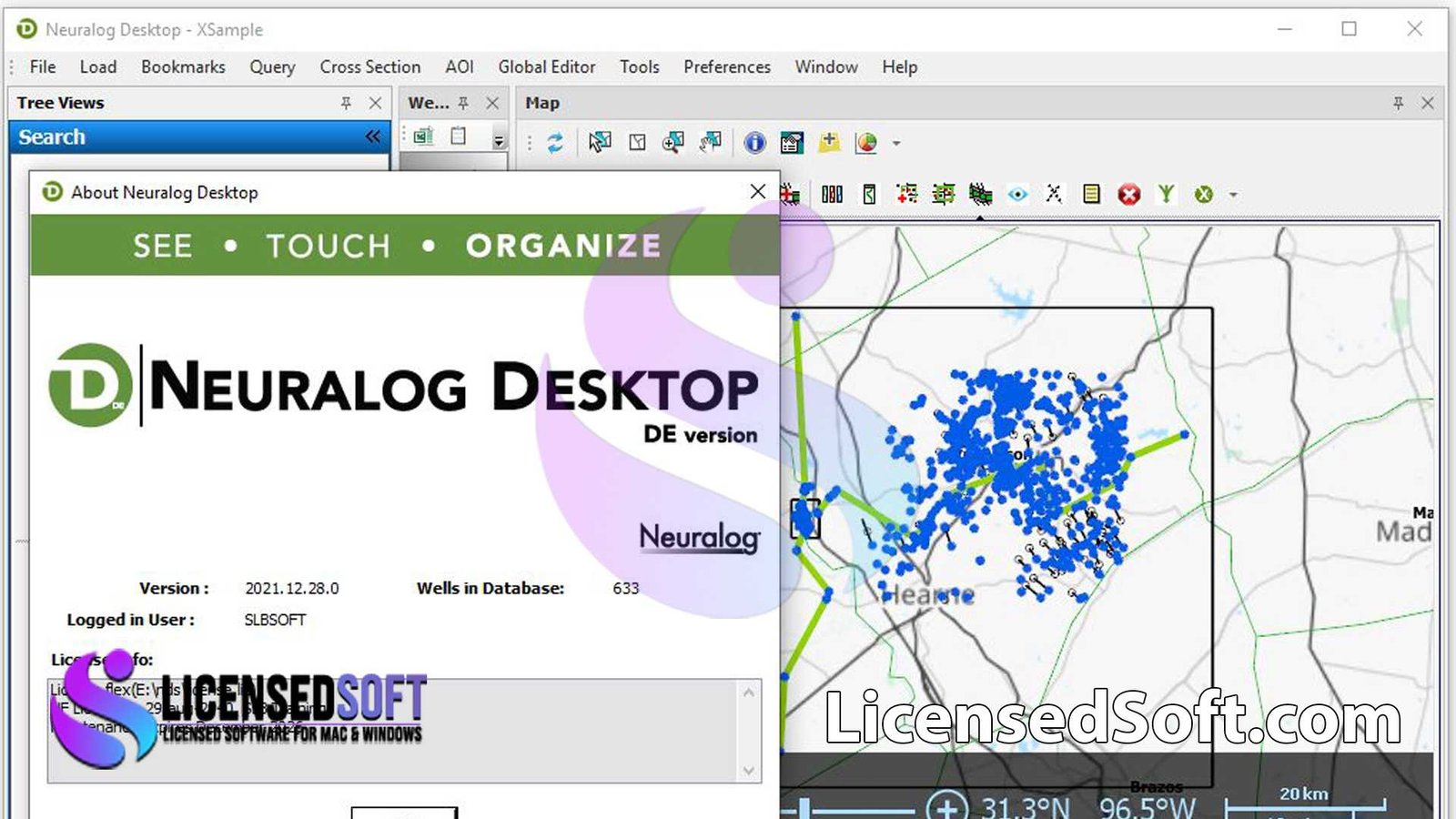Click the clipboard icon in We... panel
The width and height of the screenshot is (1456, 819).
(459, 136)
